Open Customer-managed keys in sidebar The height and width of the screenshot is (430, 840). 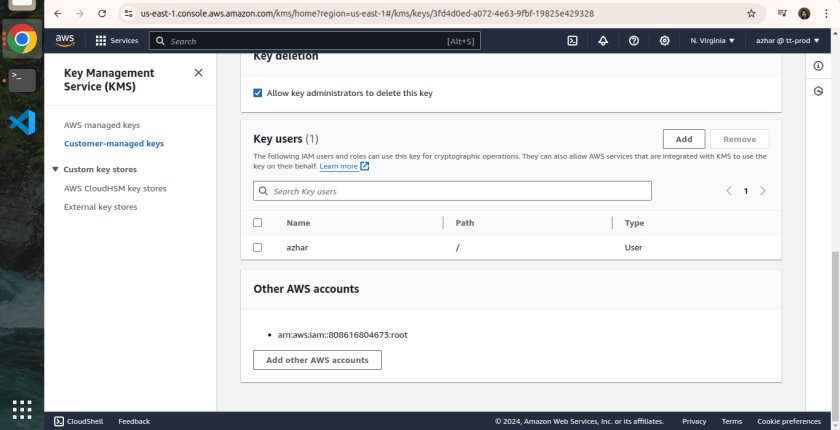pyautogui.click(x=114, y=144)
